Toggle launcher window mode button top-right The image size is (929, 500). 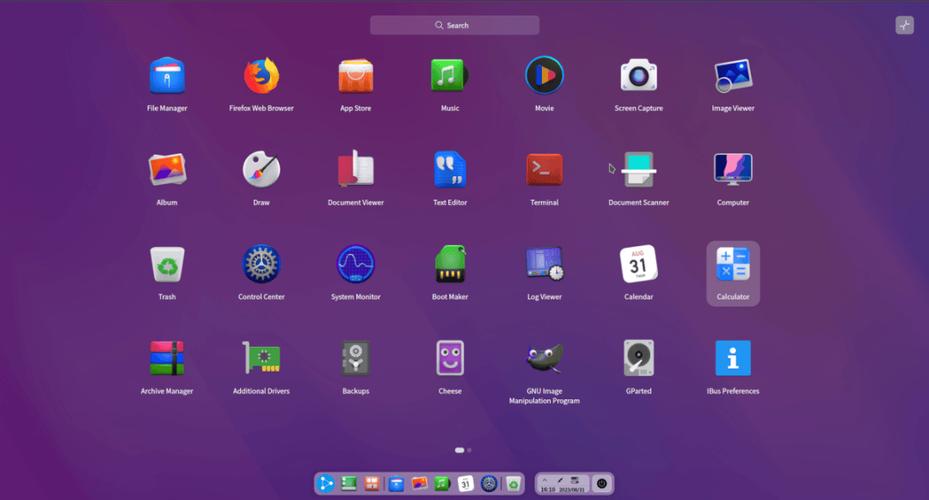[x=904, y=25]
